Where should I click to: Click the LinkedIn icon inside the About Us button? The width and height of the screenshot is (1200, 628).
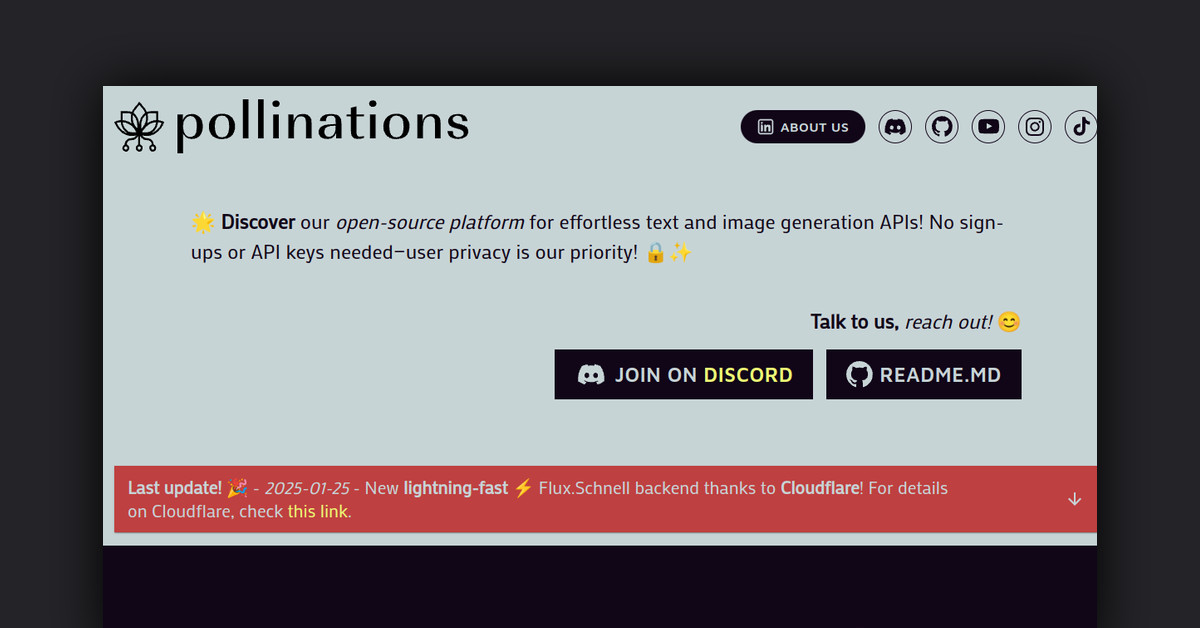(x=765, y=127)
